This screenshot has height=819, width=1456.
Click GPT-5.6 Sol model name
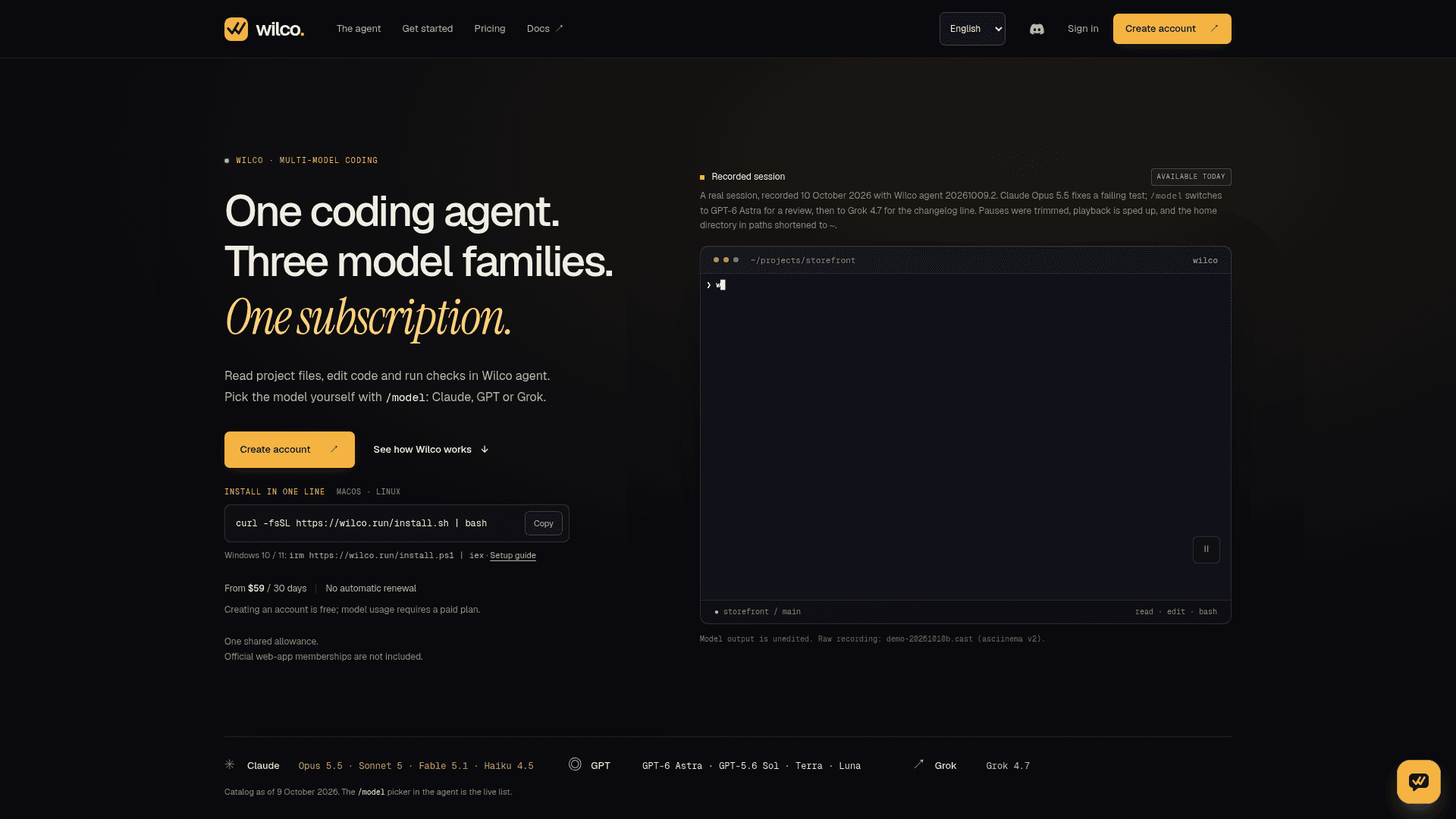(748, 766)
